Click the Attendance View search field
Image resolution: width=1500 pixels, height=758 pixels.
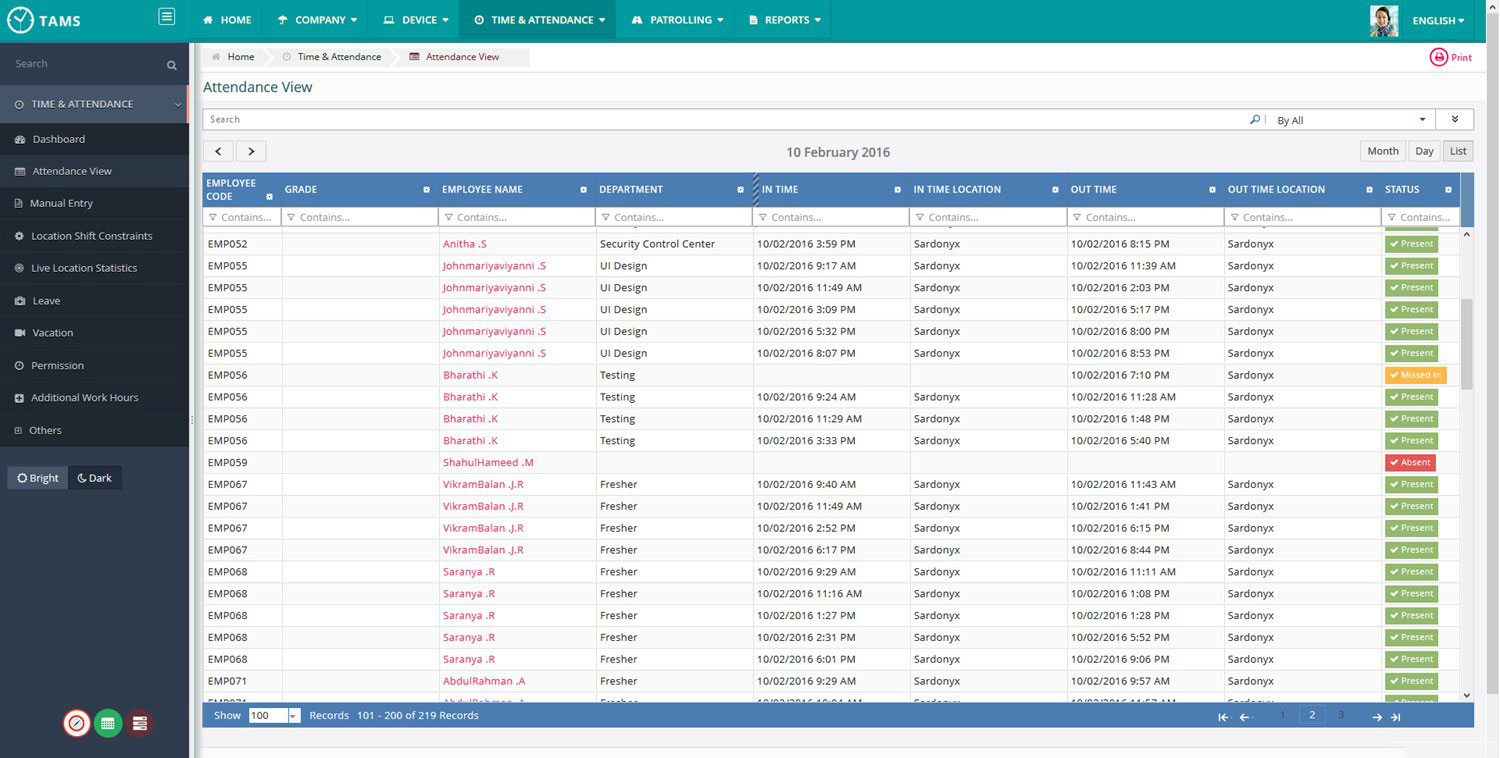tap(725, 119)
